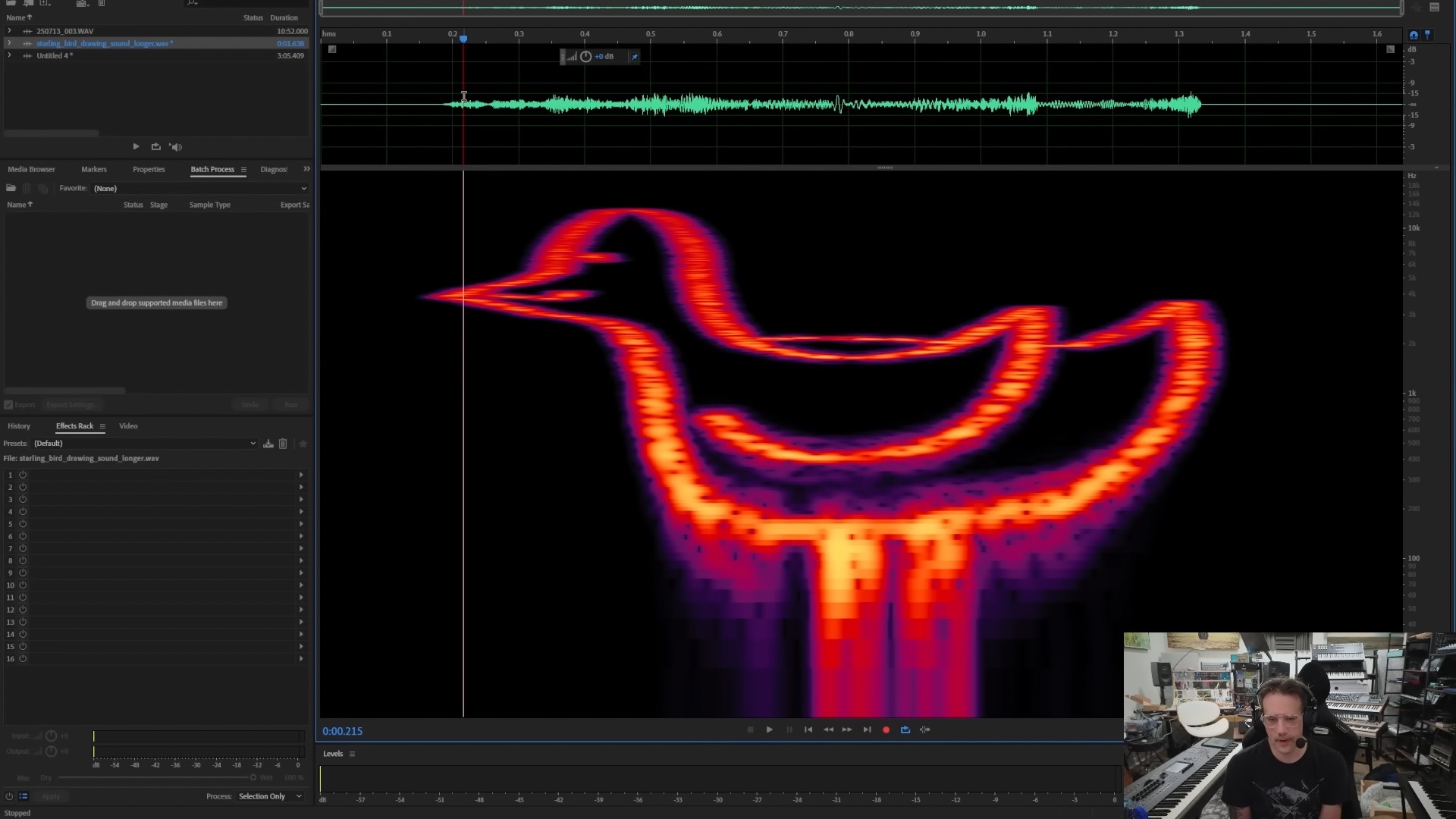This screenshot has width=1456, height=819.
Task: Toggle Auto-play speaker icon in Files panel
Action: 175,147
